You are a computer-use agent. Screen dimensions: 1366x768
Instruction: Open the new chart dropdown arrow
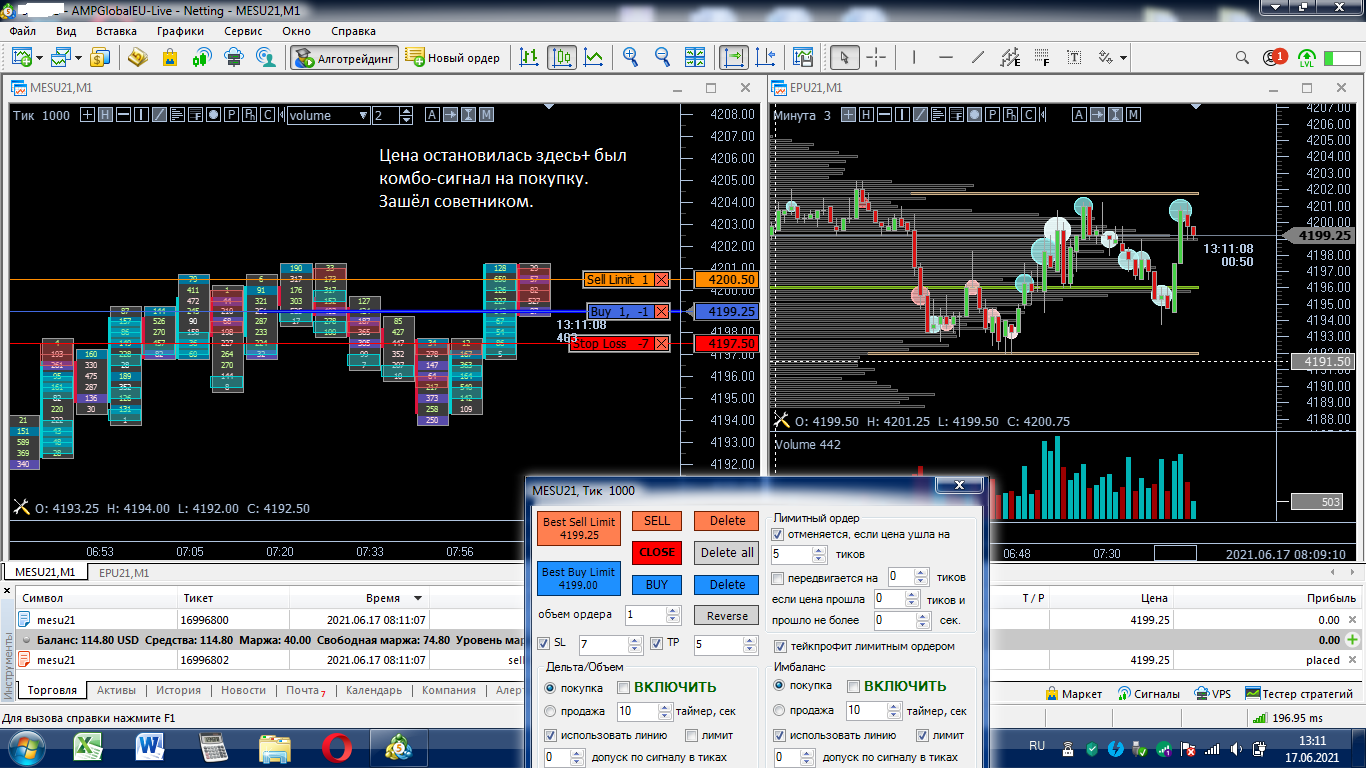click(40, 57)
